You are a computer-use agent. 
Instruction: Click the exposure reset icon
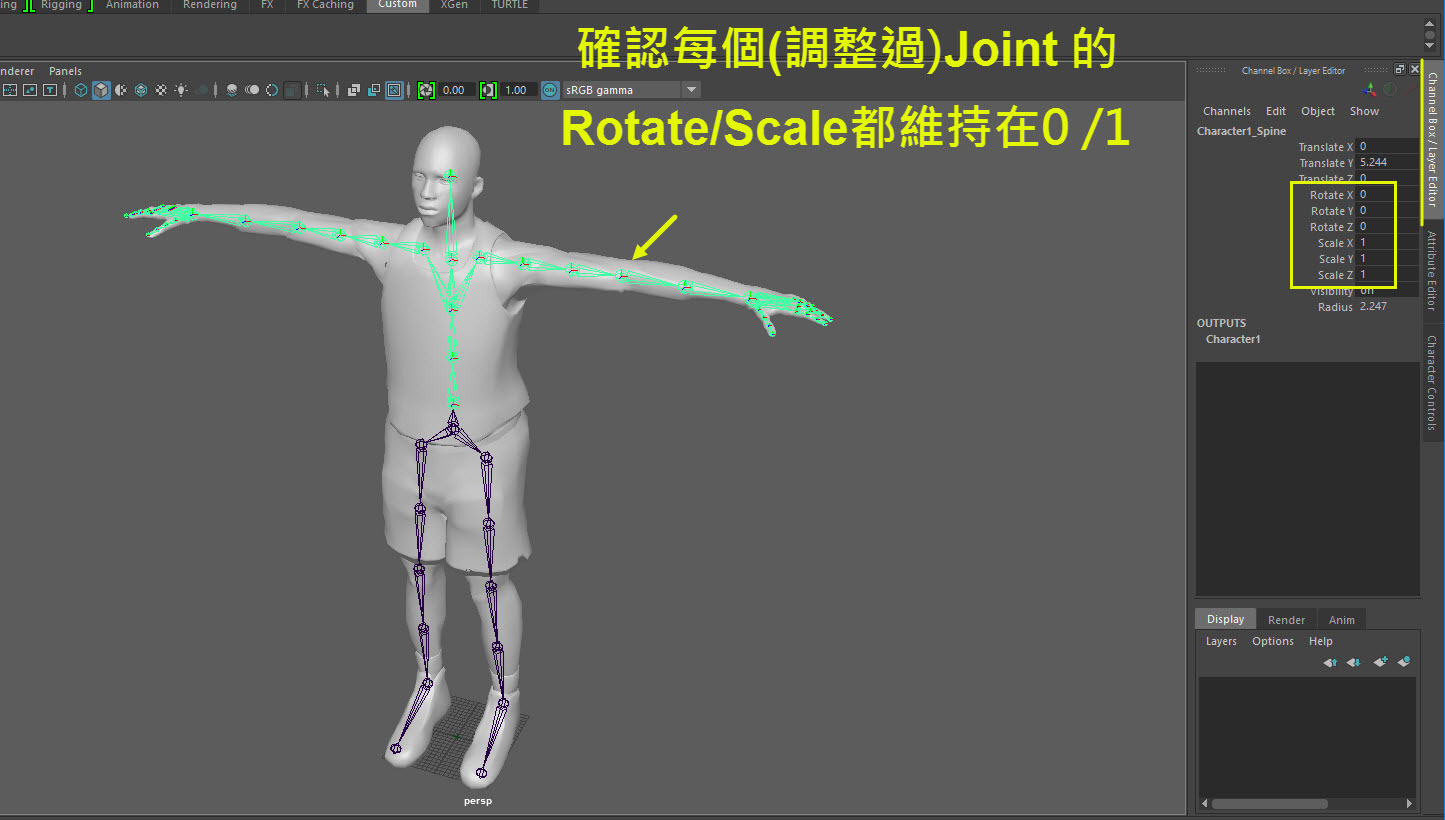click(x=426, y=90)
